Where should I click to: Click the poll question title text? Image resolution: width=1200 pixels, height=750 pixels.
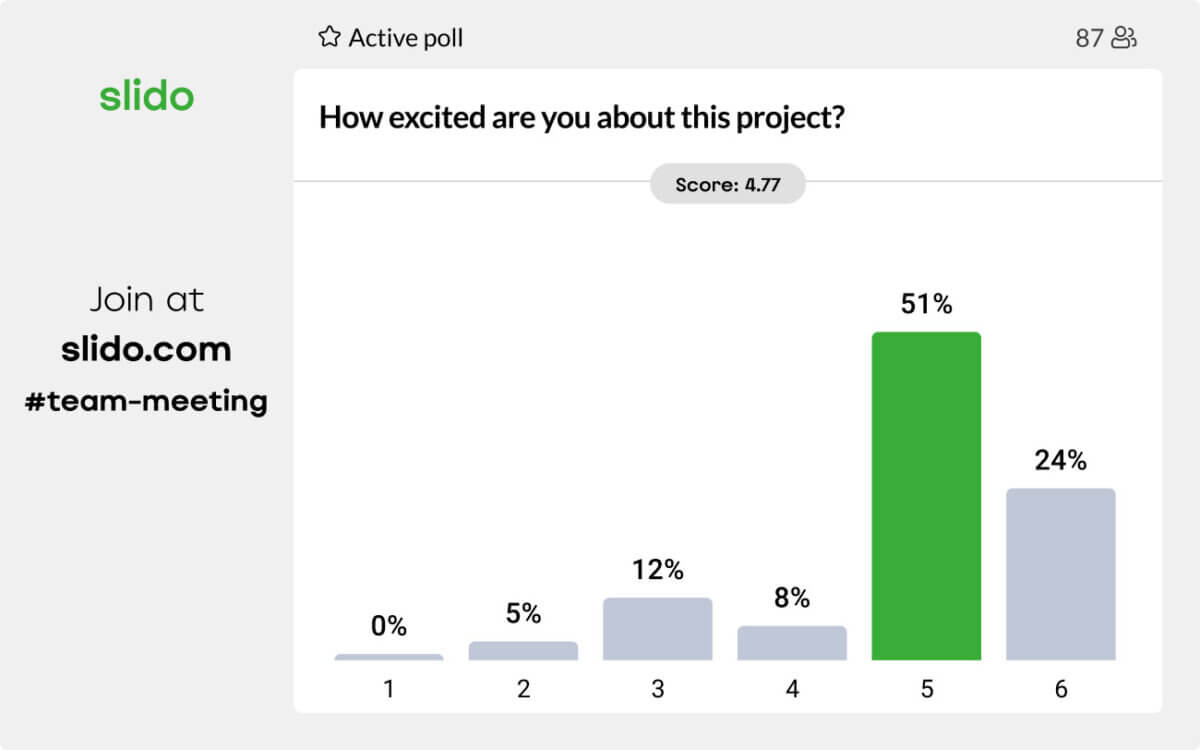[582, 117]
